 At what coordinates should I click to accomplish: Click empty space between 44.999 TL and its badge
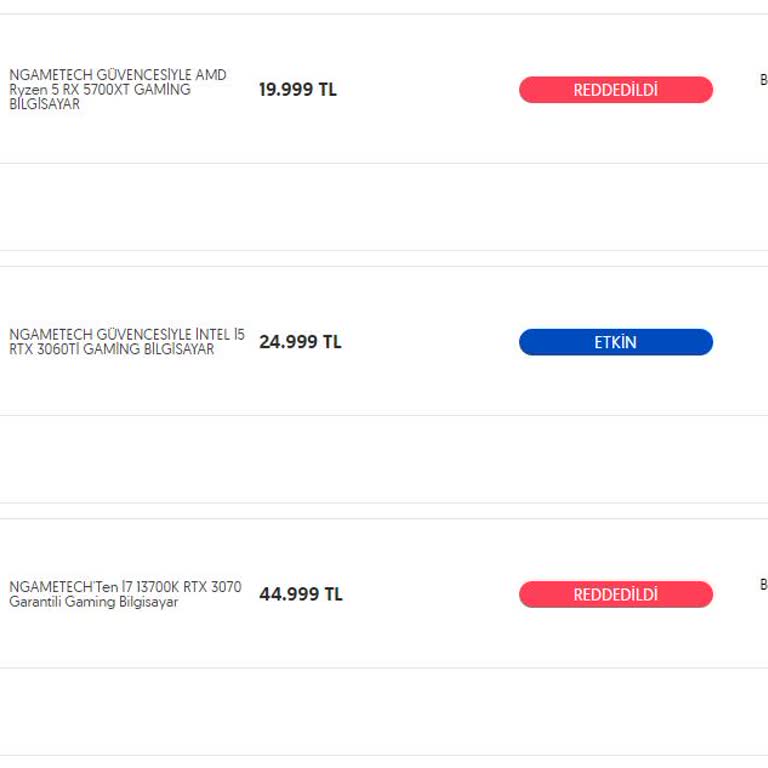point(430,594)
